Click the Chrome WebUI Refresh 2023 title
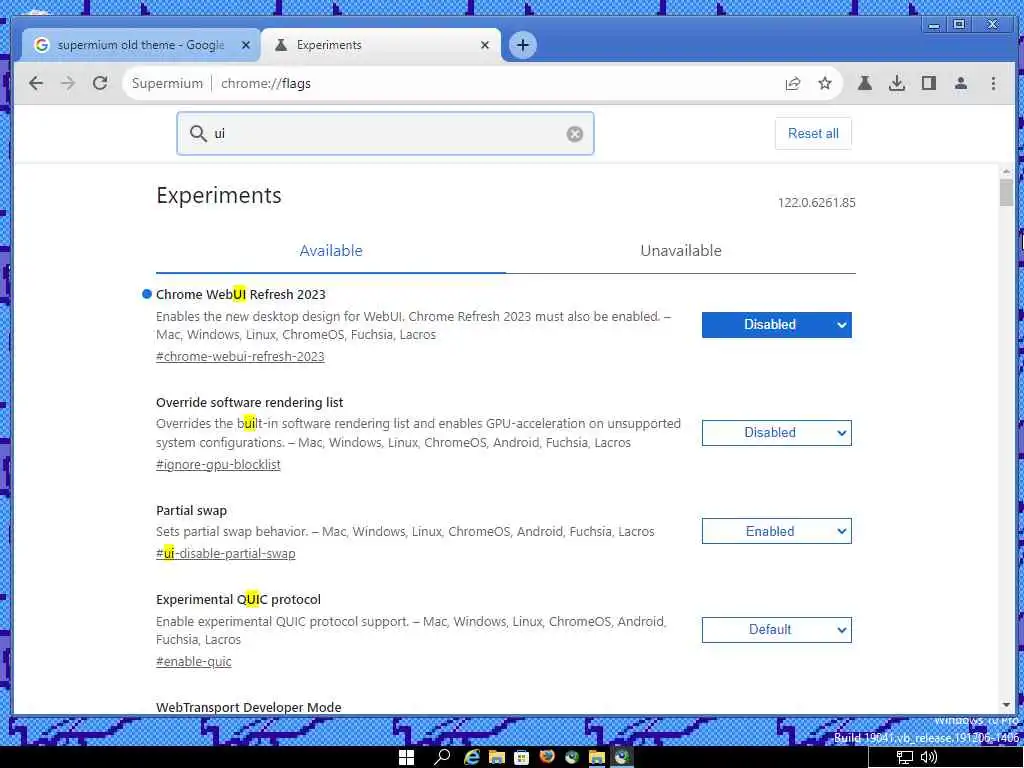This screenshot has width=1024, height=768. (240, 295)
